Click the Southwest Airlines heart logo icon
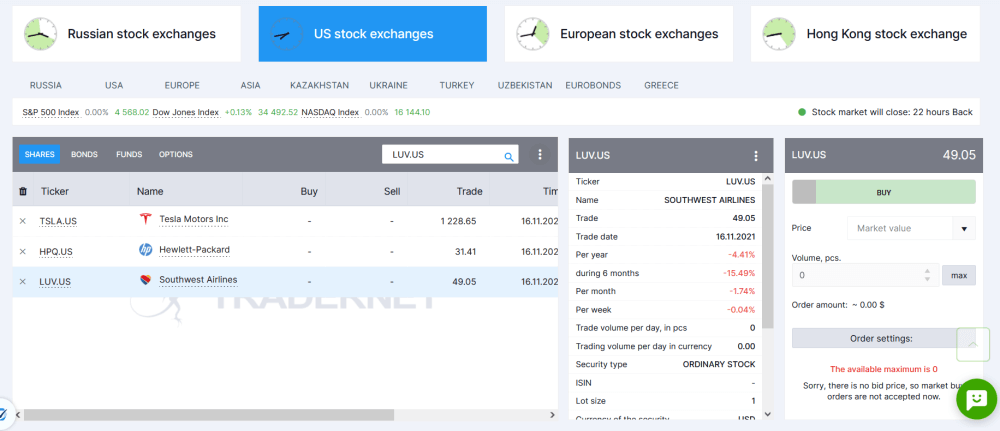 (145, 280)
